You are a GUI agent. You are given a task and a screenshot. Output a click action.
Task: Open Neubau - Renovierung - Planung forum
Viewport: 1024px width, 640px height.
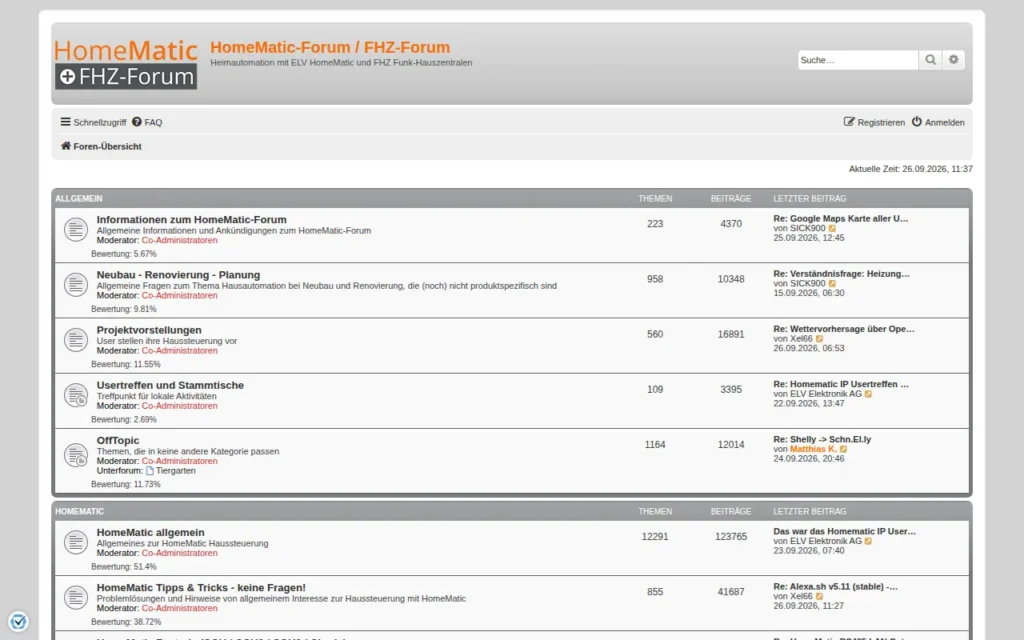(x=178, y=275)
